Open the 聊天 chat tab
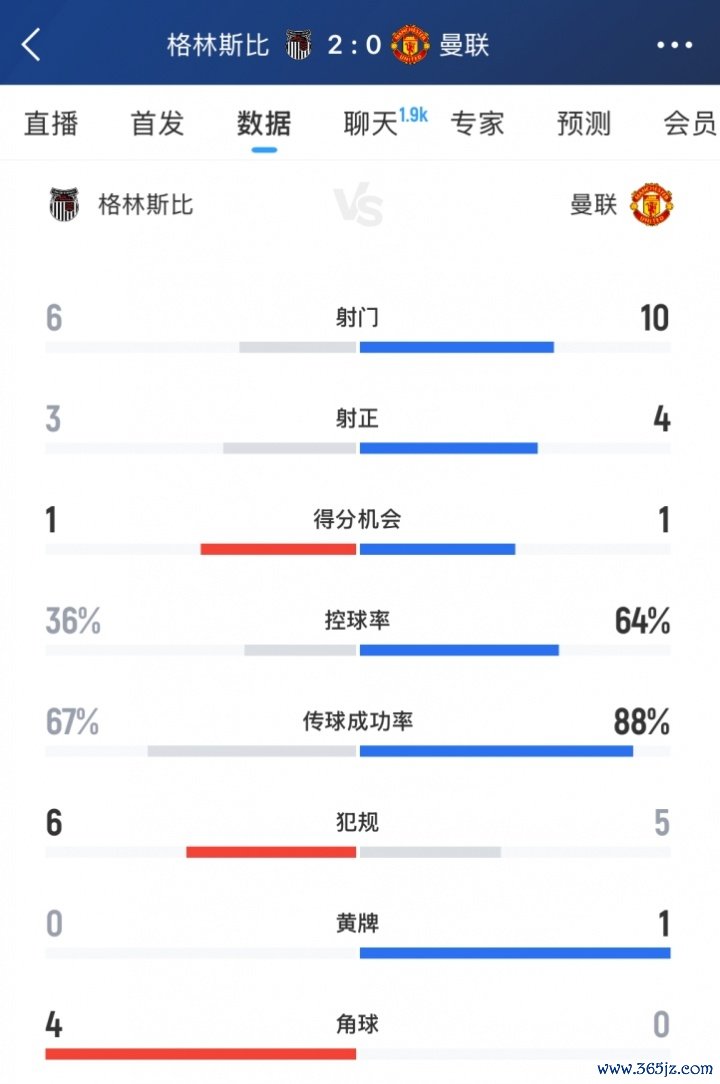Image resolution: width=720 pixels, height=1084 pixels. coord(372,124)
